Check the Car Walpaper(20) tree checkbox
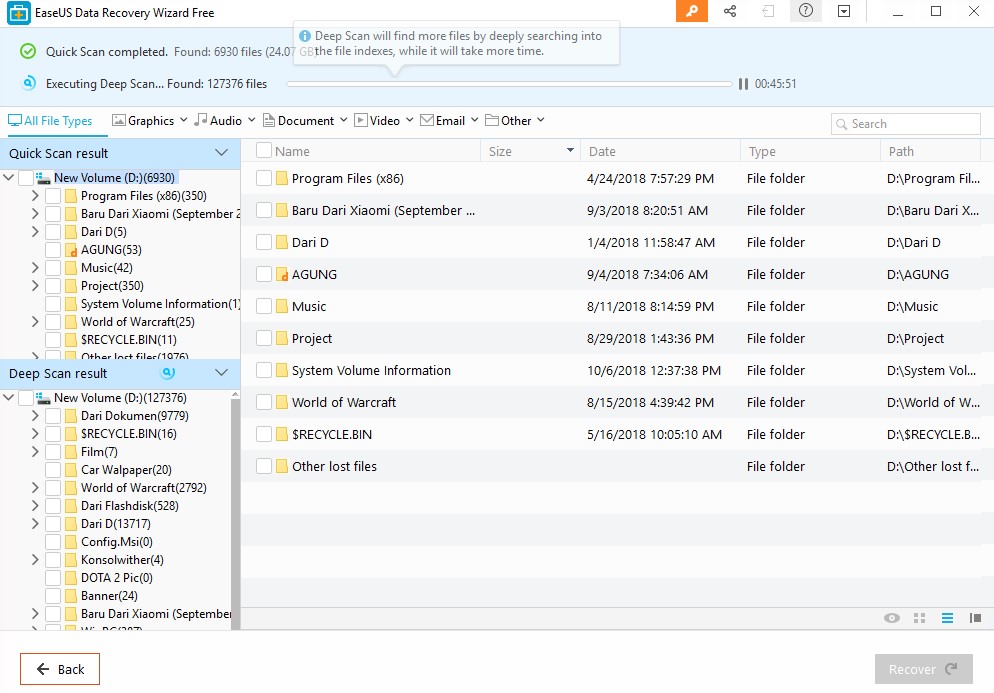 [x=53, y=470]
